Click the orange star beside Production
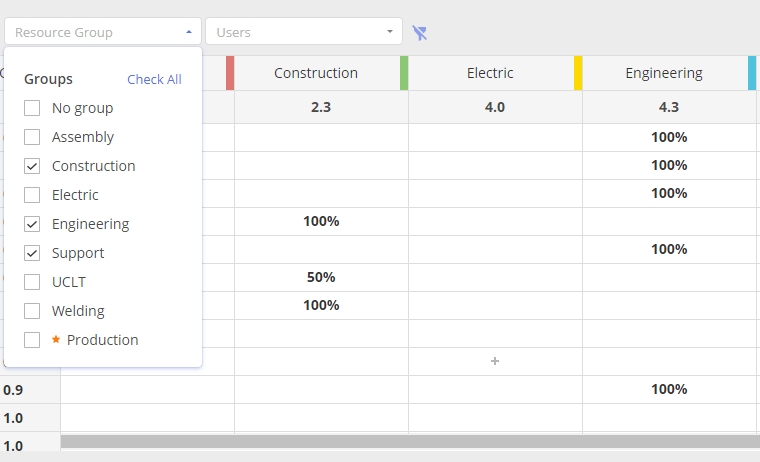The width and height of the screenshot is (760, 462). [x=56, y=340]
